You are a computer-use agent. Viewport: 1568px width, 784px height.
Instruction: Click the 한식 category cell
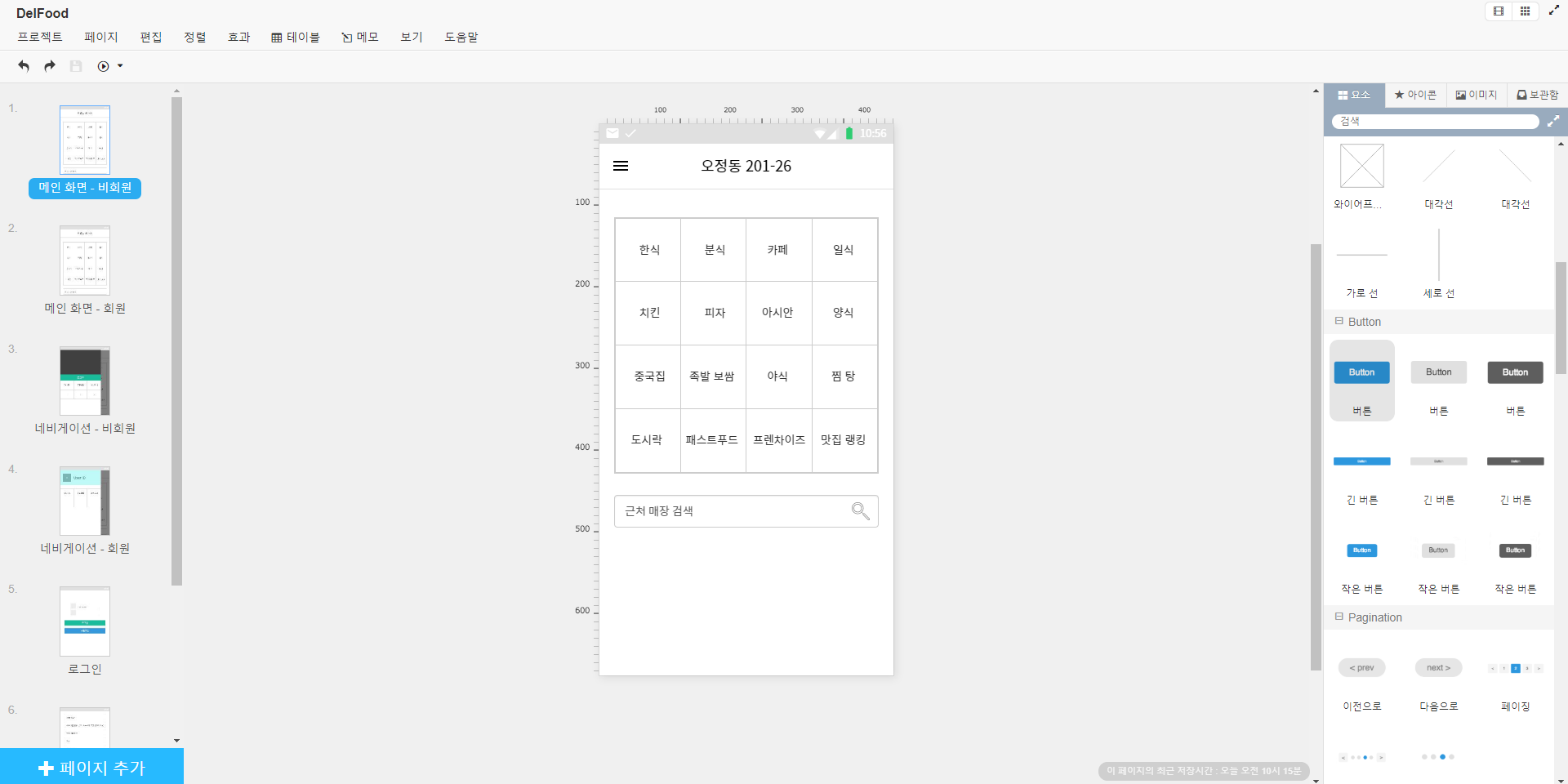(648, 250)
